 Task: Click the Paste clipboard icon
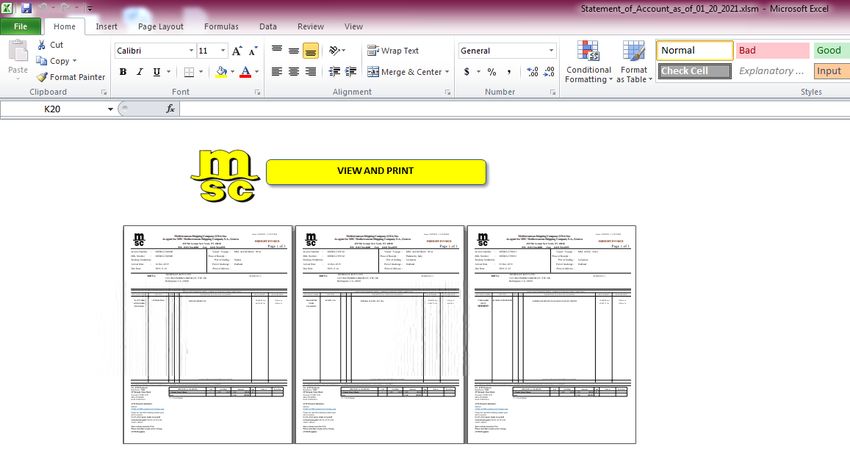pos(18,52)
